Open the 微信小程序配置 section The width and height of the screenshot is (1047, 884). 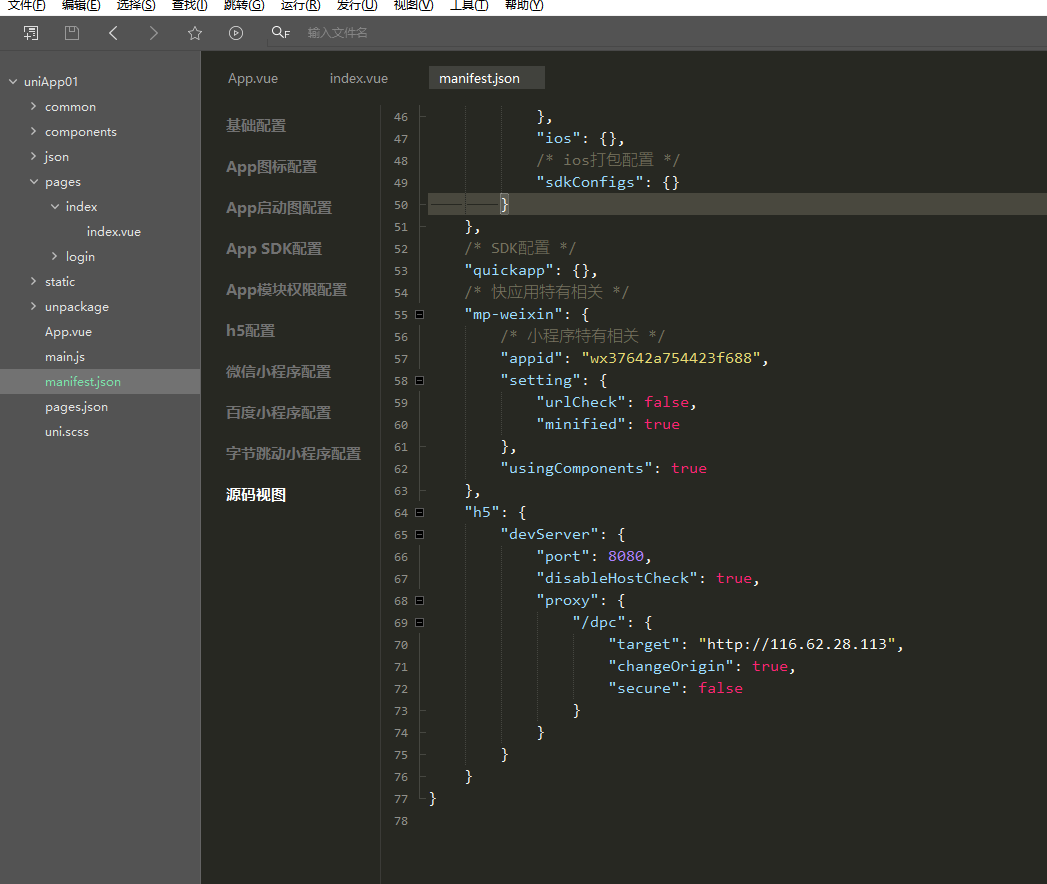(x=278, y=371)
